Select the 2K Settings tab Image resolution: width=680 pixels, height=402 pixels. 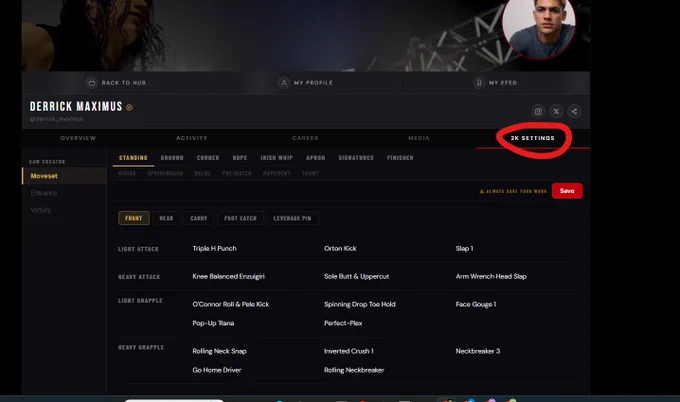pyautogui.click(x=533, y=138)
